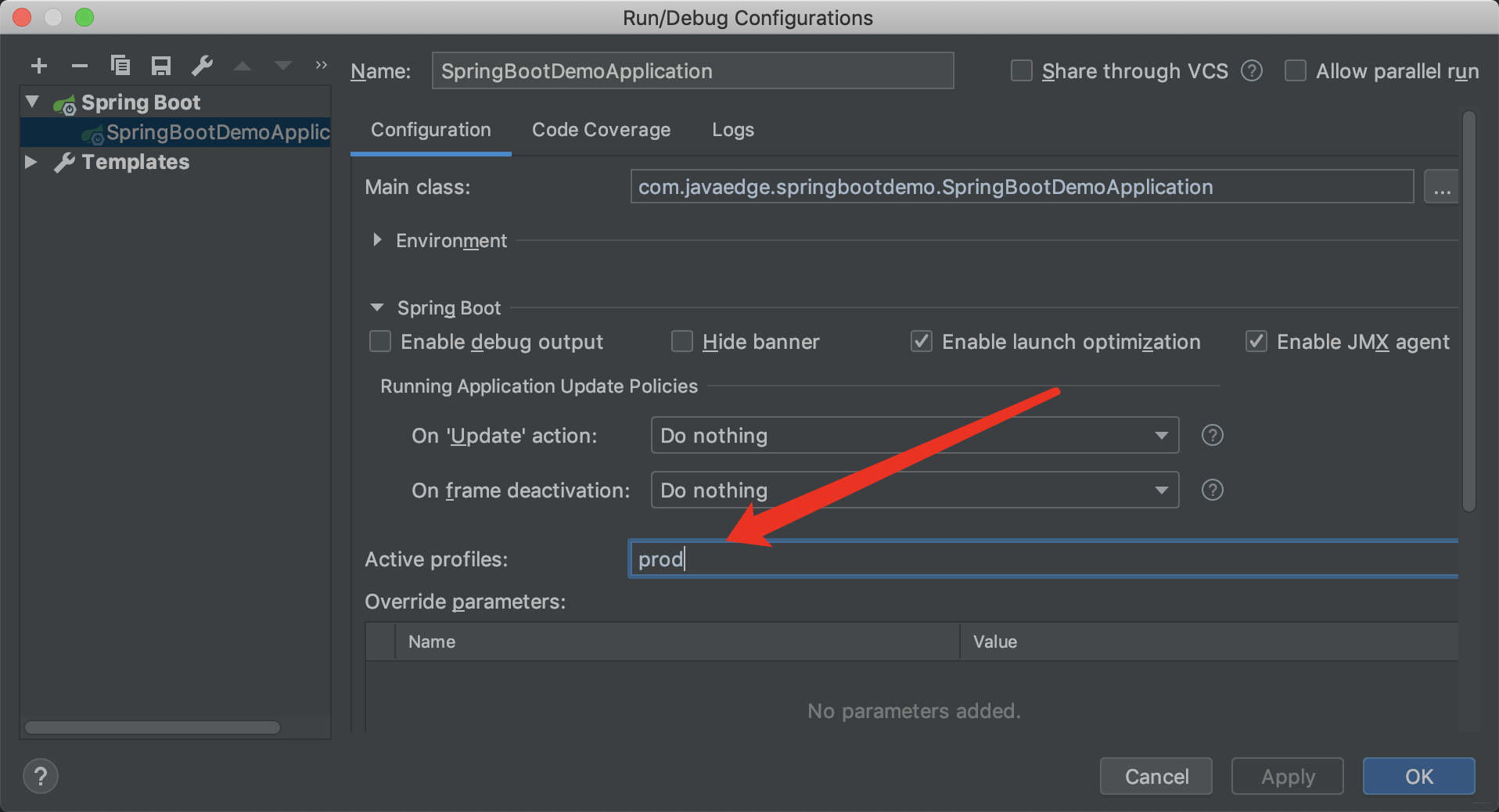Uncheck Enable JMX agent
Image resolution: width=1499 pixels, height=812 pixels.
[1256, 342]
